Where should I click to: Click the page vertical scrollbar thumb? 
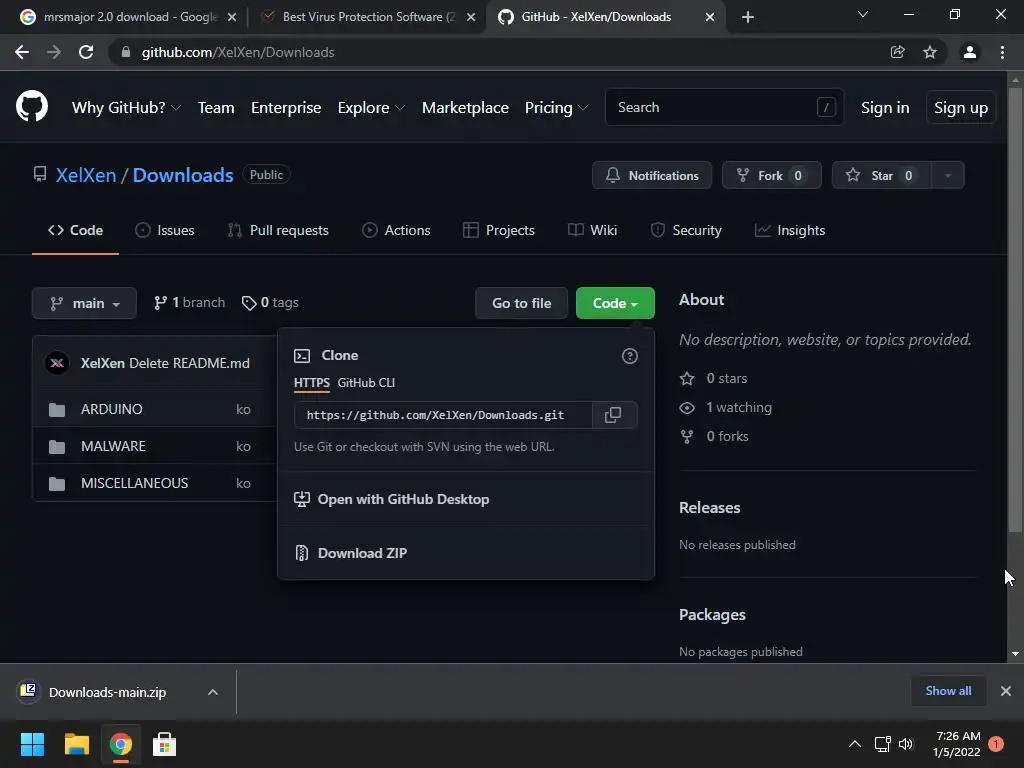(1015, 309)
